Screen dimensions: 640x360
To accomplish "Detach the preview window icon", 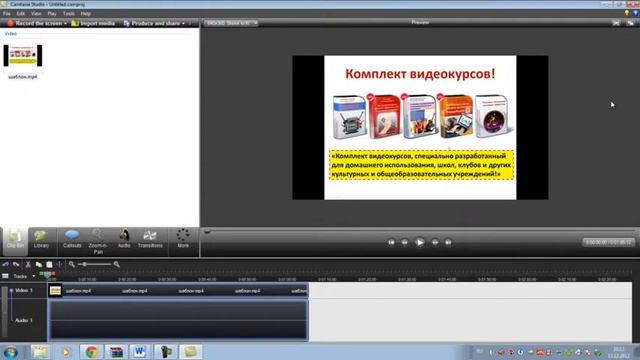I will [x=630, y=23].
